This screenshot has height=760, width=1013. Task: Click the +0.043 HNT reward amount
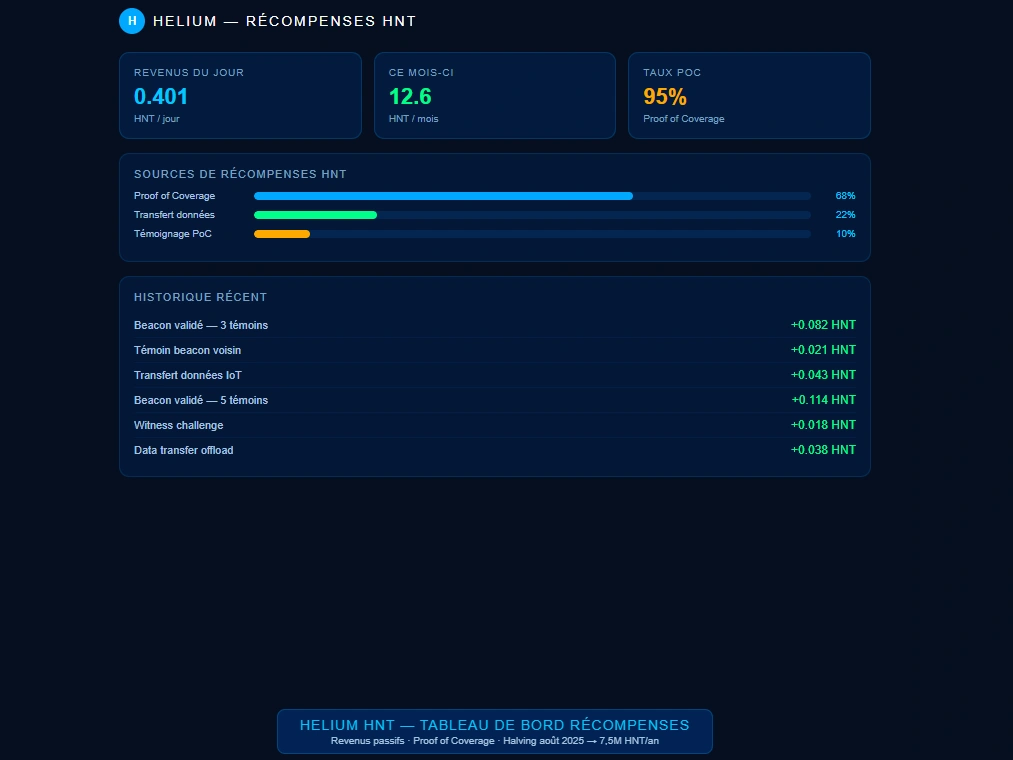click(x=823, y=375)
